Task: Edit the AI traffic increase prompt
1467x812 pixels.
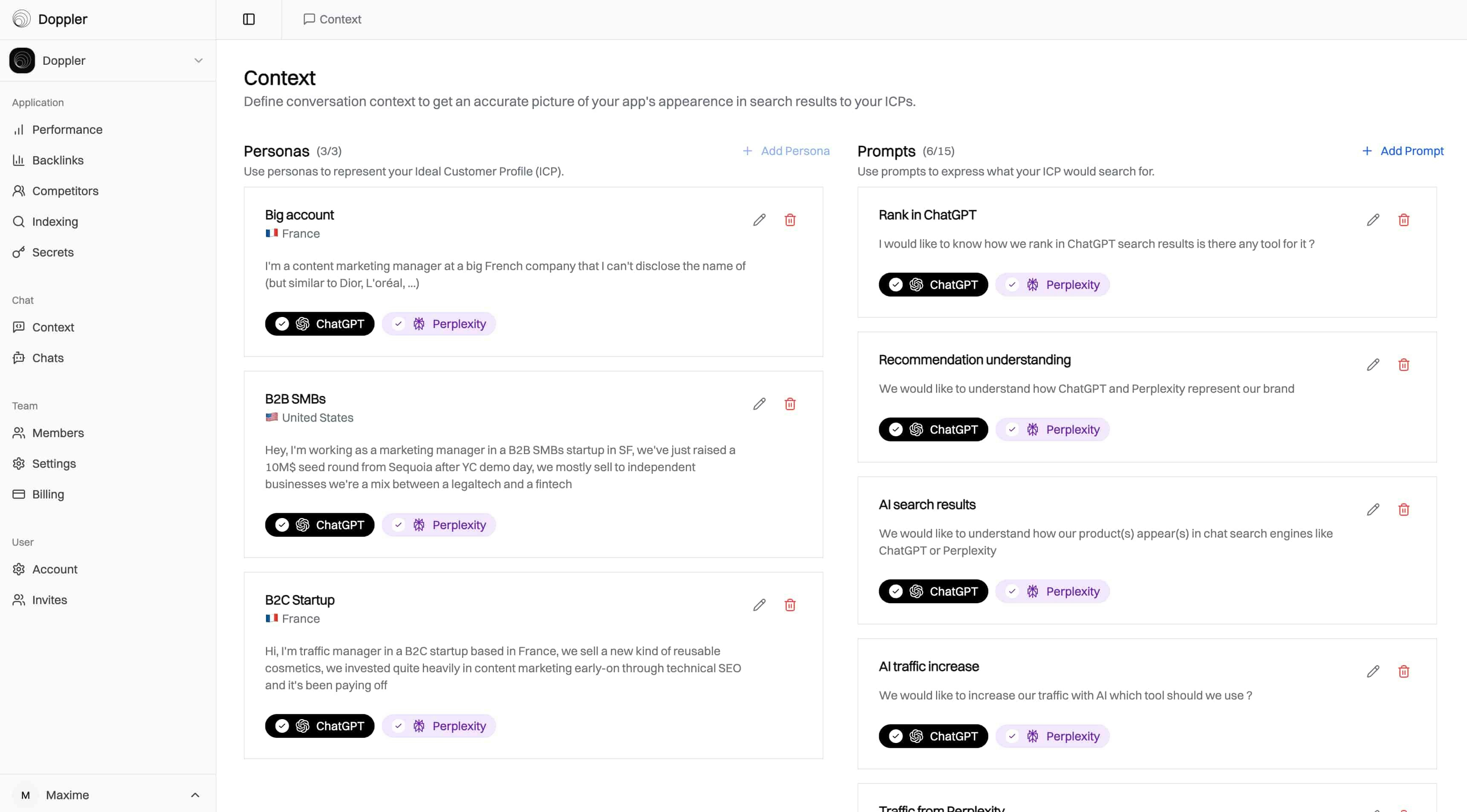Action: [1372, 671]
